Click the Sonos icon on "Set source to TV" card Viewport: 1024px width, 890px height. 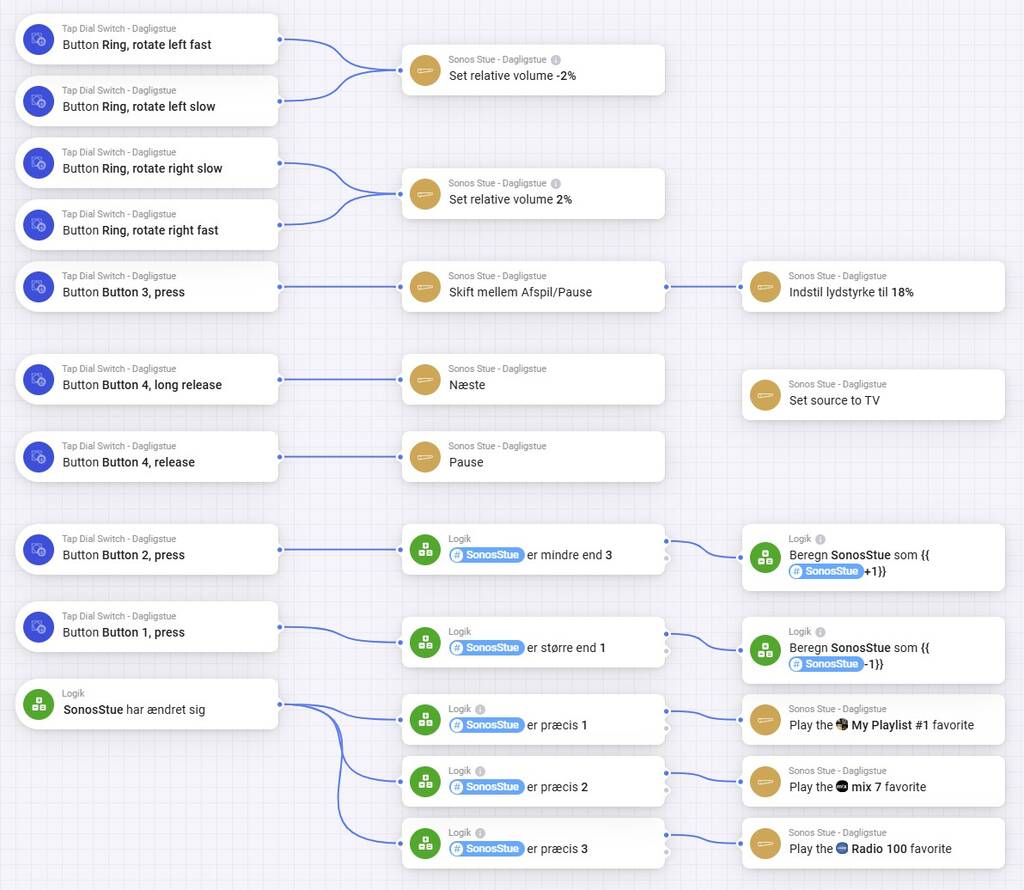(x=765, y=395)
